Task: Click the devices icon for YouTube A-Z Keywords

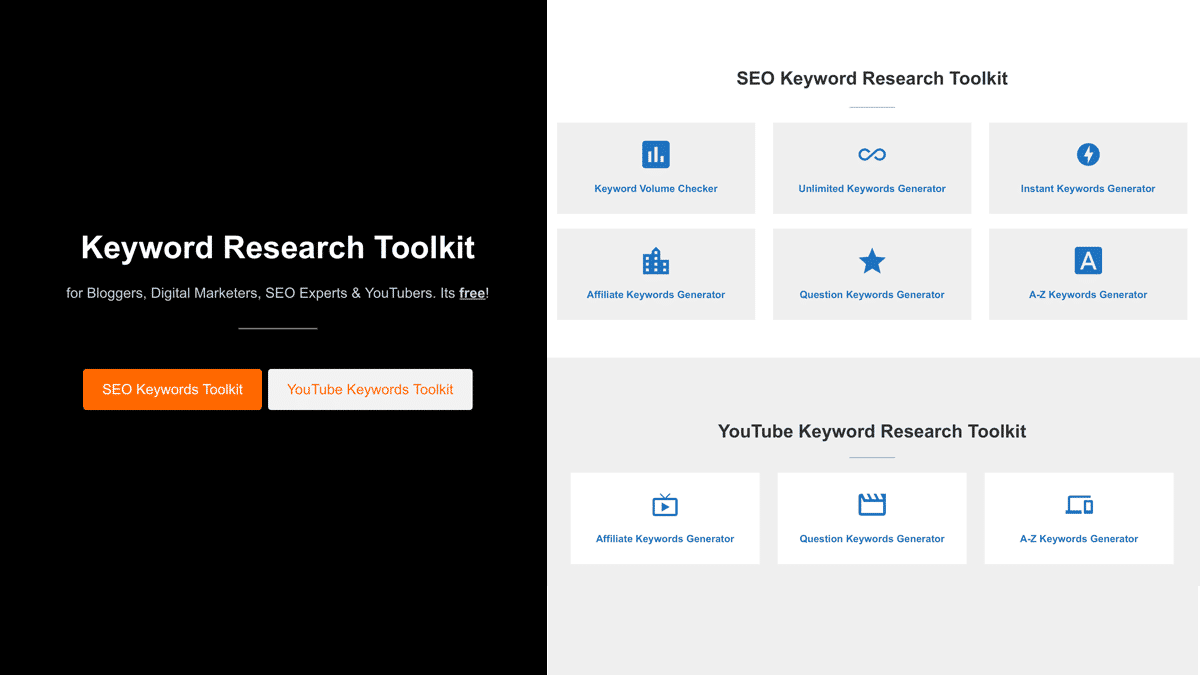Action: point(1079,505)
